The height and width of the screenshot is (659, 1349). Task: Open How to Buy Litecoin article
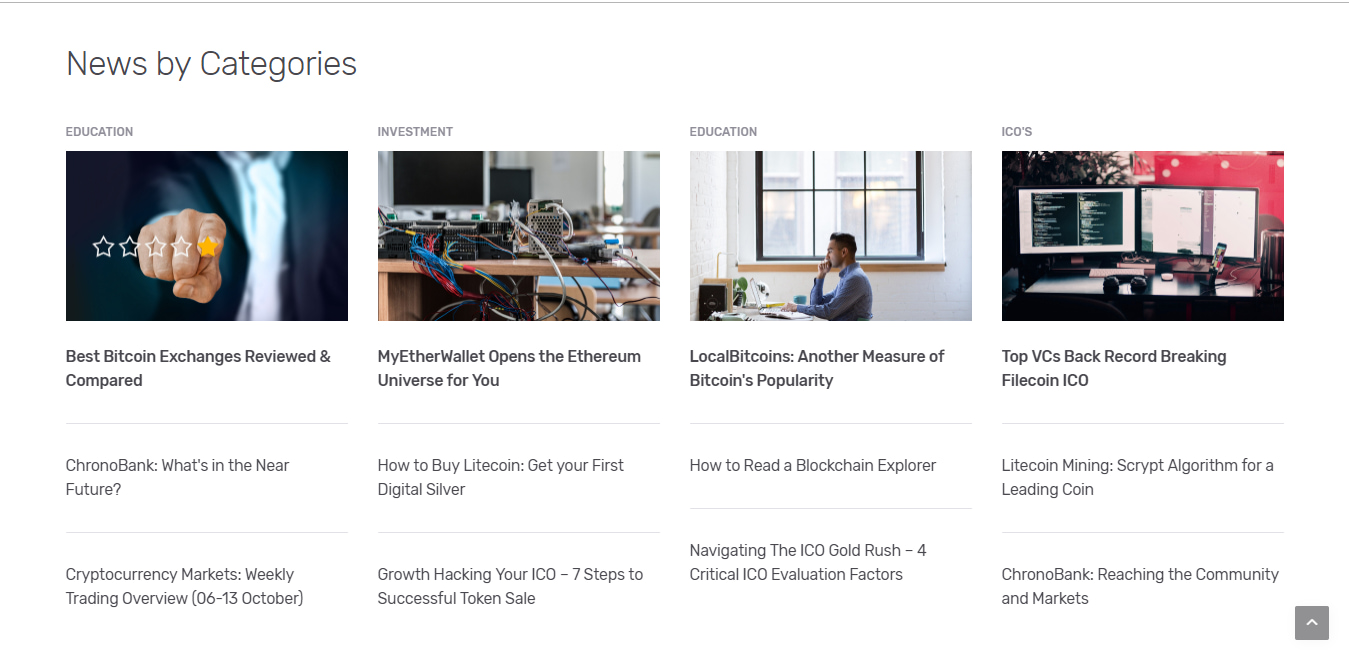click(500, 477)
